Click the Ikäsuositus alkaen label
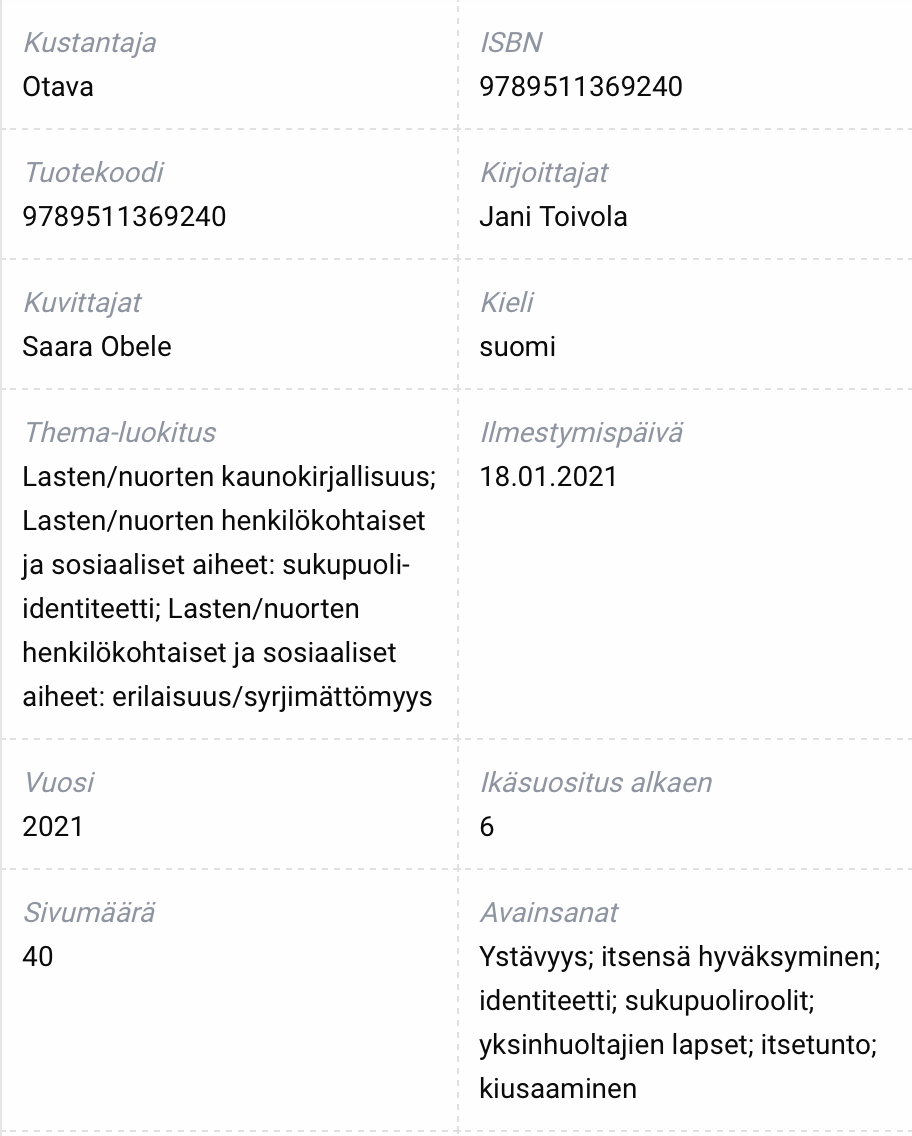The height and width of the screenshot is (1136, 912). tap(596, 782)
